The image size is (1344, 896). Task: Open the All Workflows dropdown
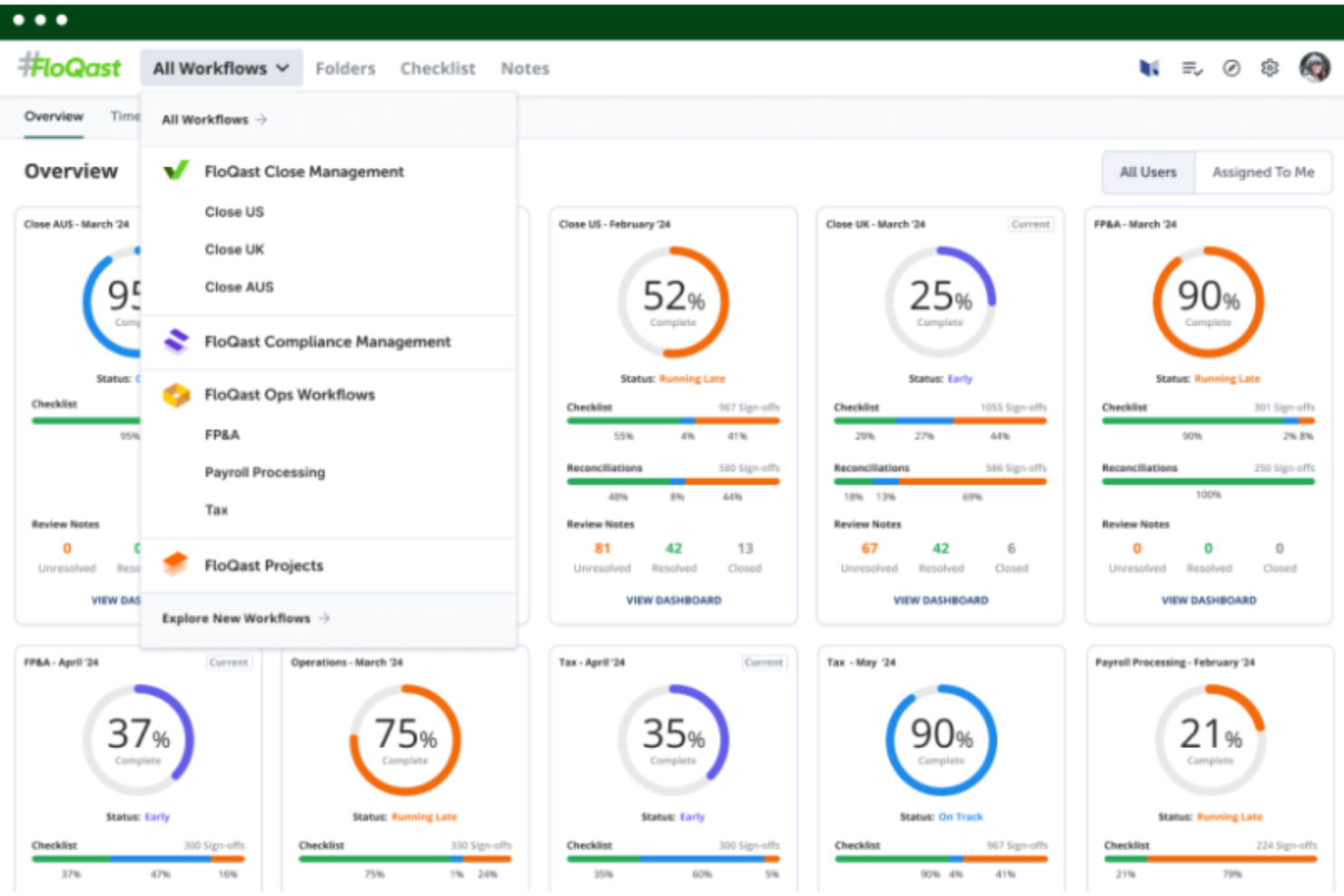220,67
